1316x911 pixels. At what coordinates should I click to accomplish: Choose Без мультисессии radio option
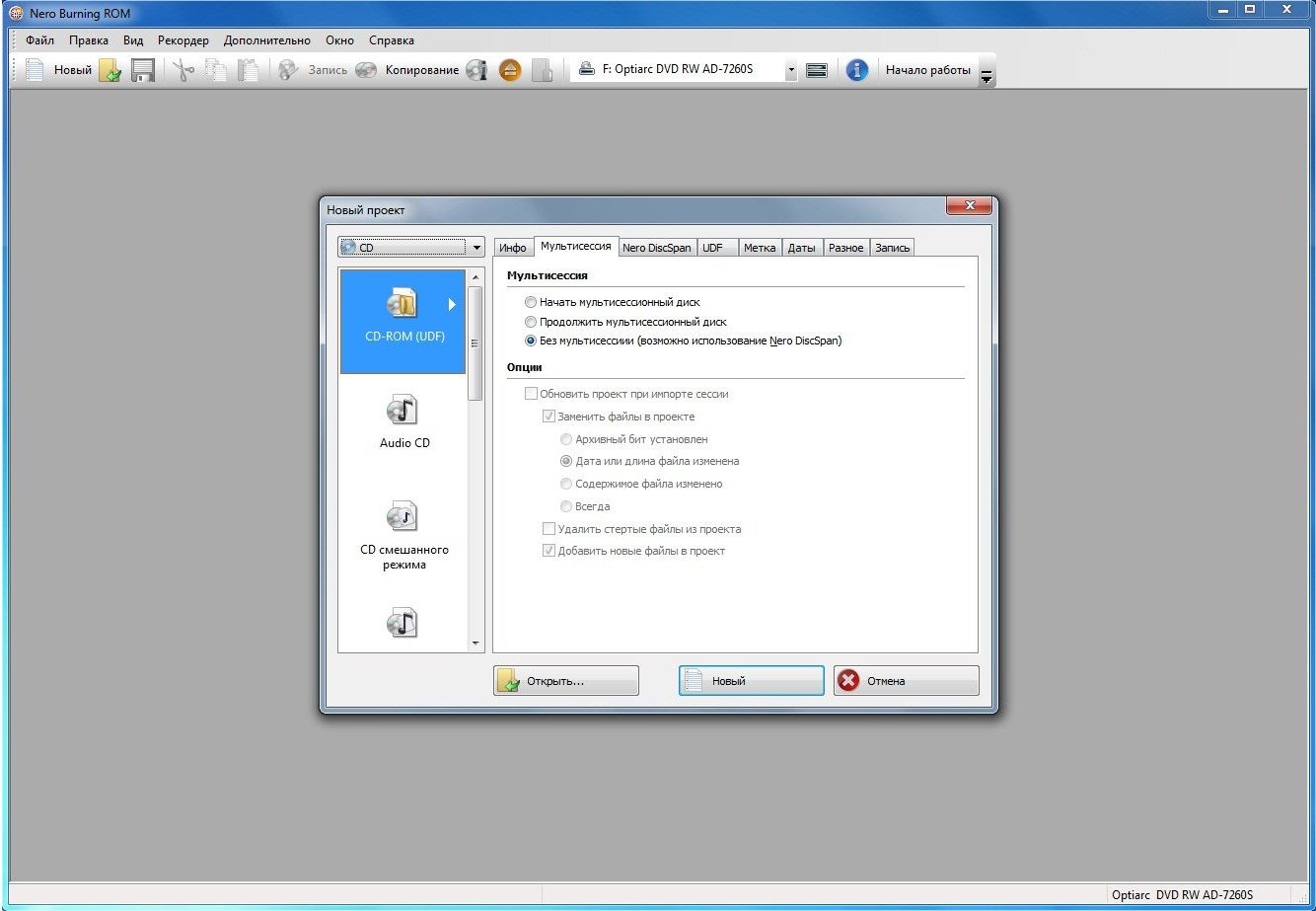click(x=532, y=341)
